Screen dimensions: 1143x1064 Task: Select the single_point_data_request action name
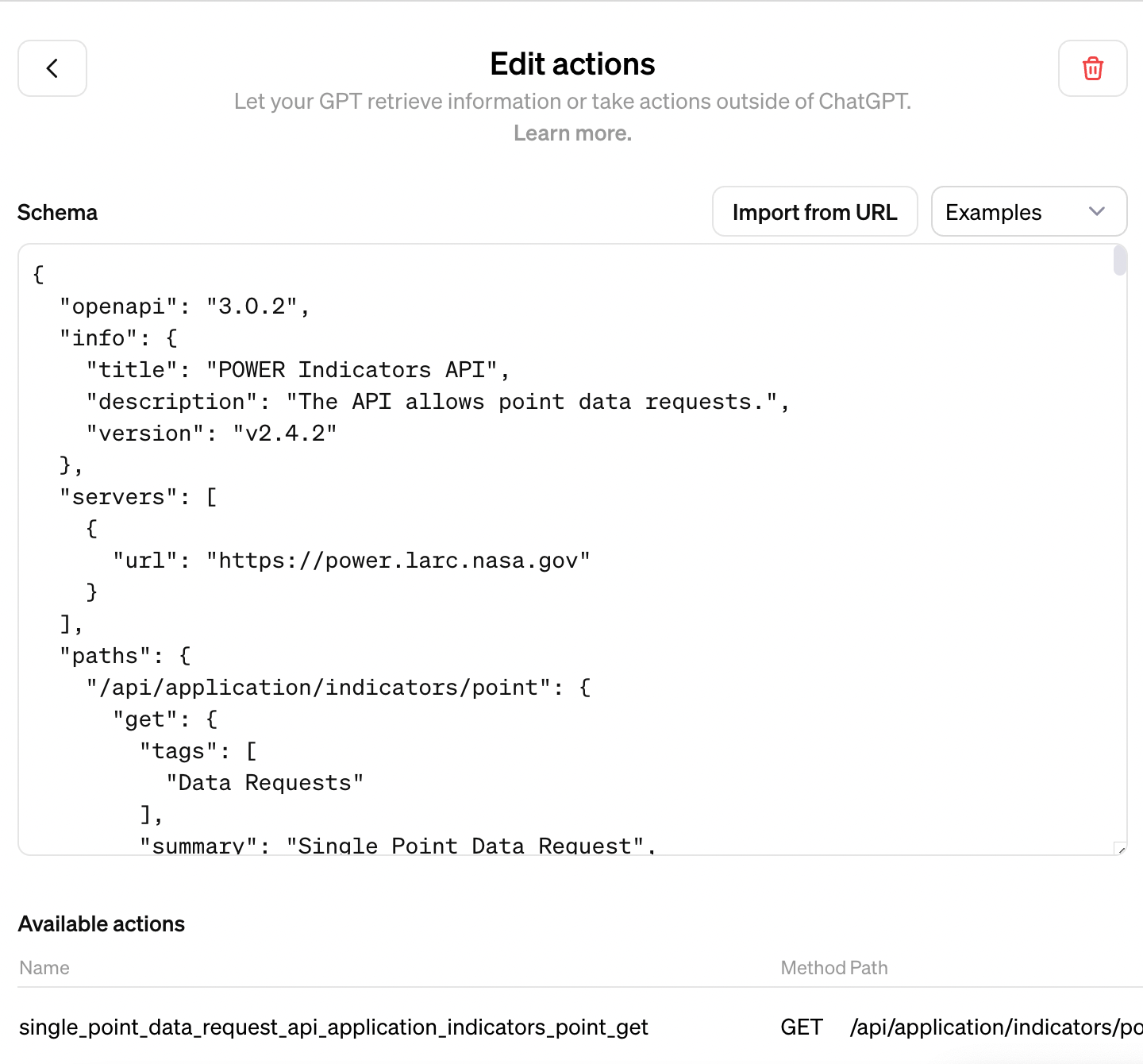333,1027
